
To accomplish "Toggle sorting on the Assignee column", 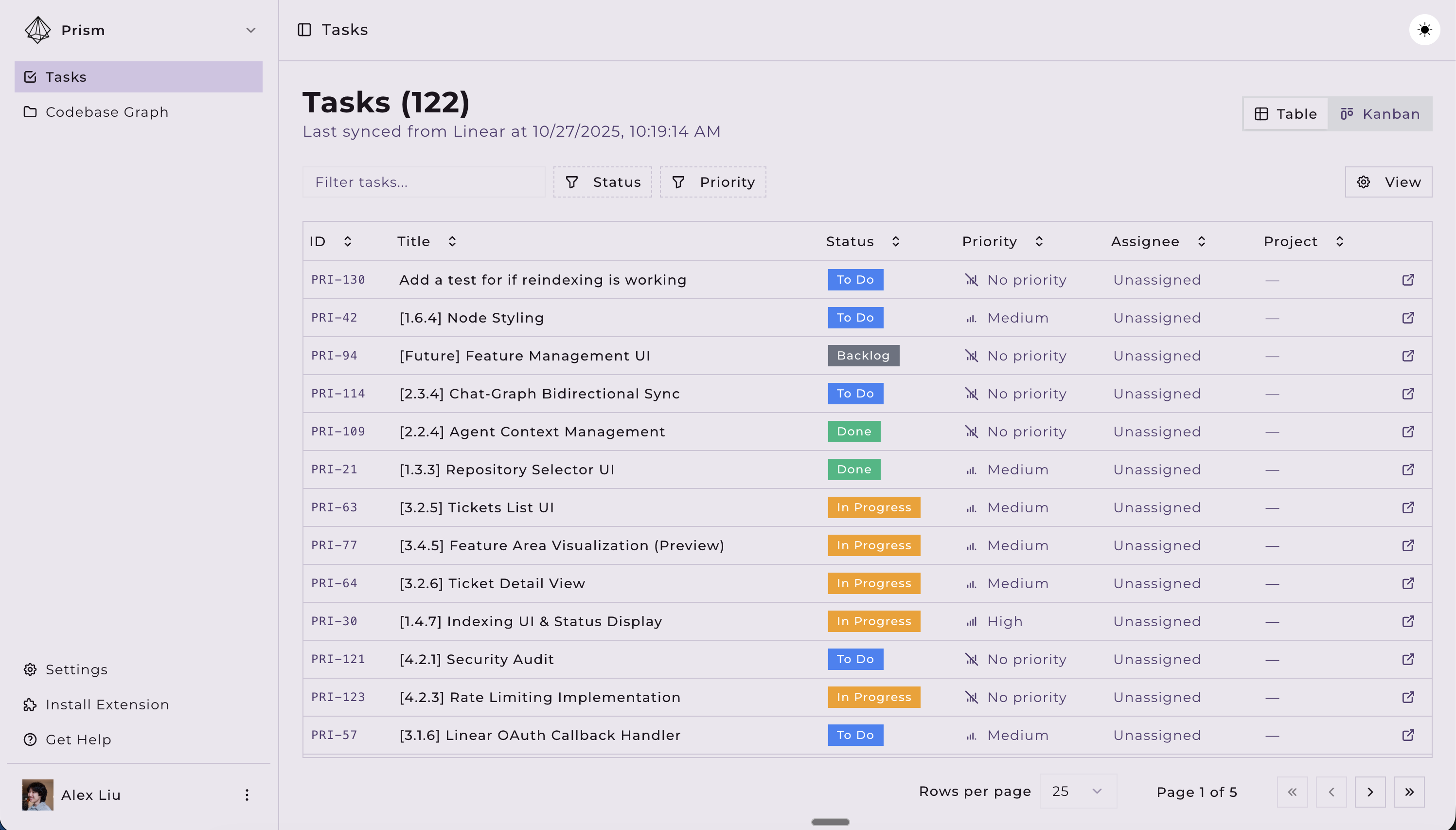I will (1201, 241).
